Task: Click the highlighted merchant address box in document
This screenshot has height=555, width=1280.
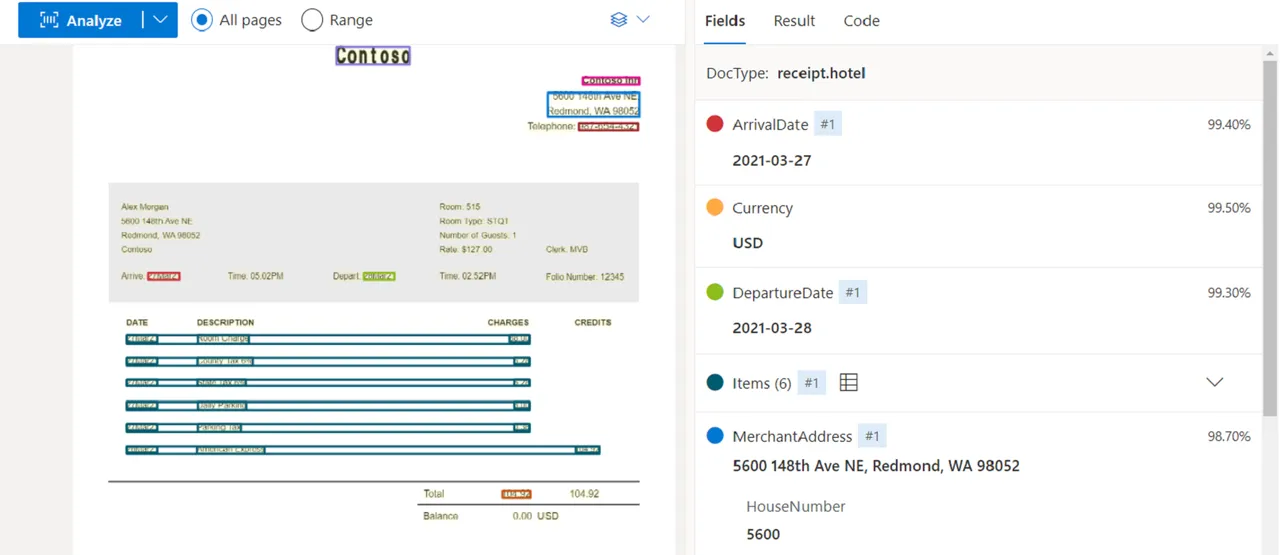Action: pyautogui.click(x=593, y=104)
